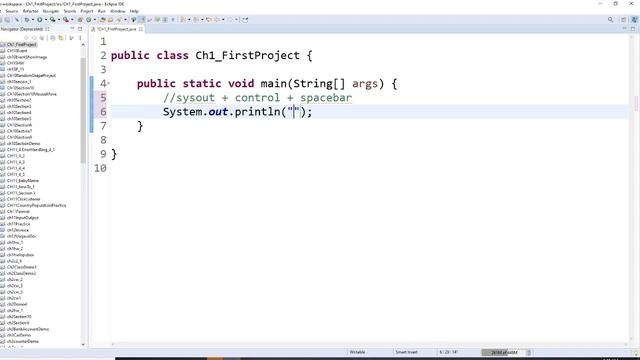
Task: Open the Help menu
Action: (134, 11)
